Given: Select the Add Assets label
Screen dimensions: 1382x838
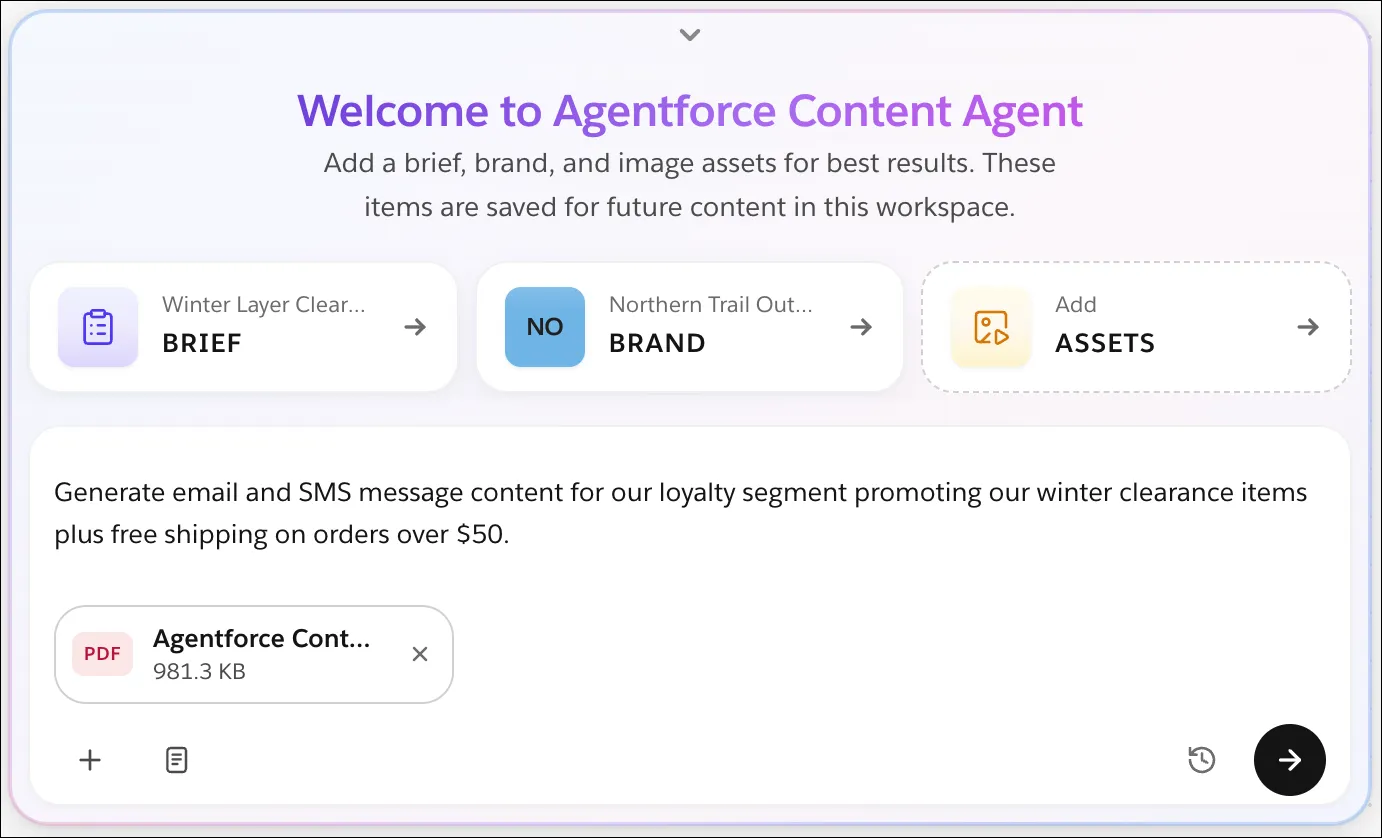Looking at the screenshot, I should click(x=1105, y=325).
